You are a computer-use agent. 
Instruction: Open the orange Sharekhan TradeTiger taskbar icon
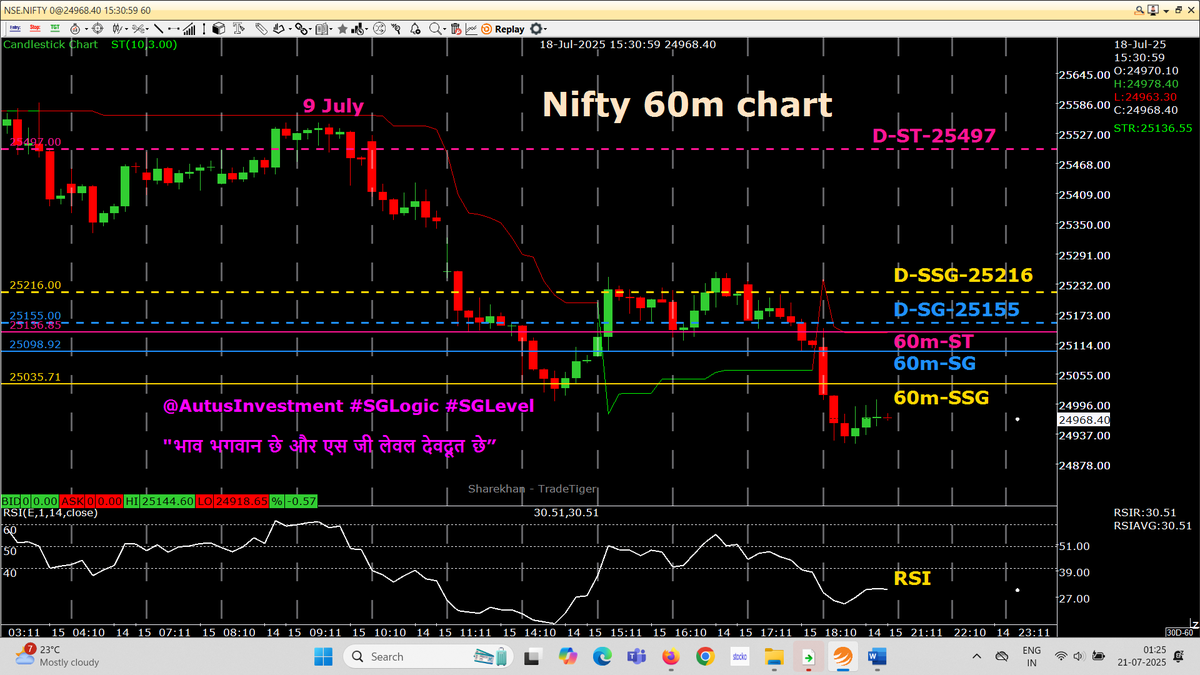click(842, 656)
